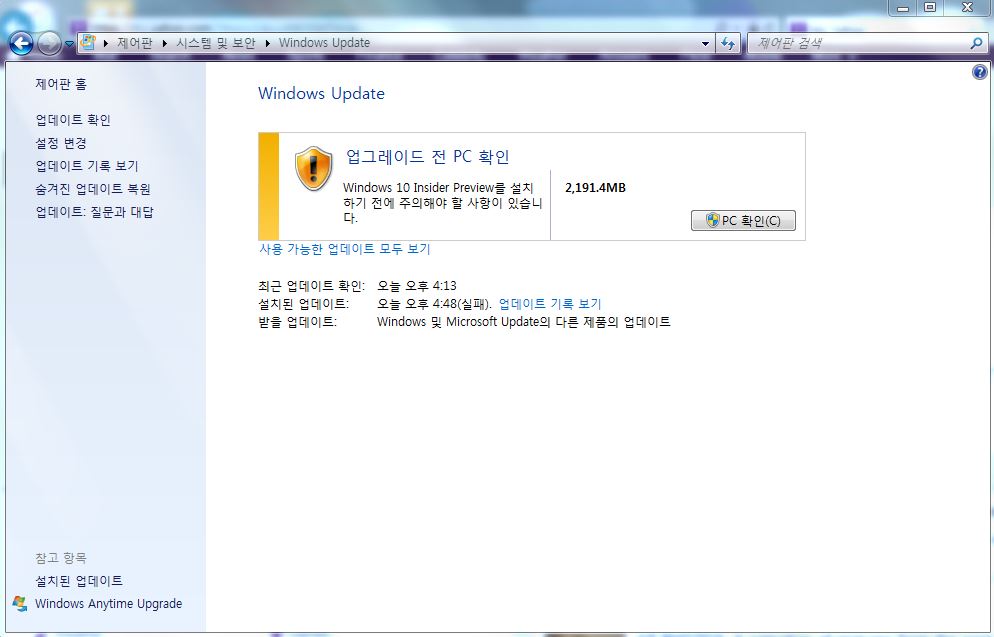Focus the 제어판 검색 search field

click(x=858, y=43)
